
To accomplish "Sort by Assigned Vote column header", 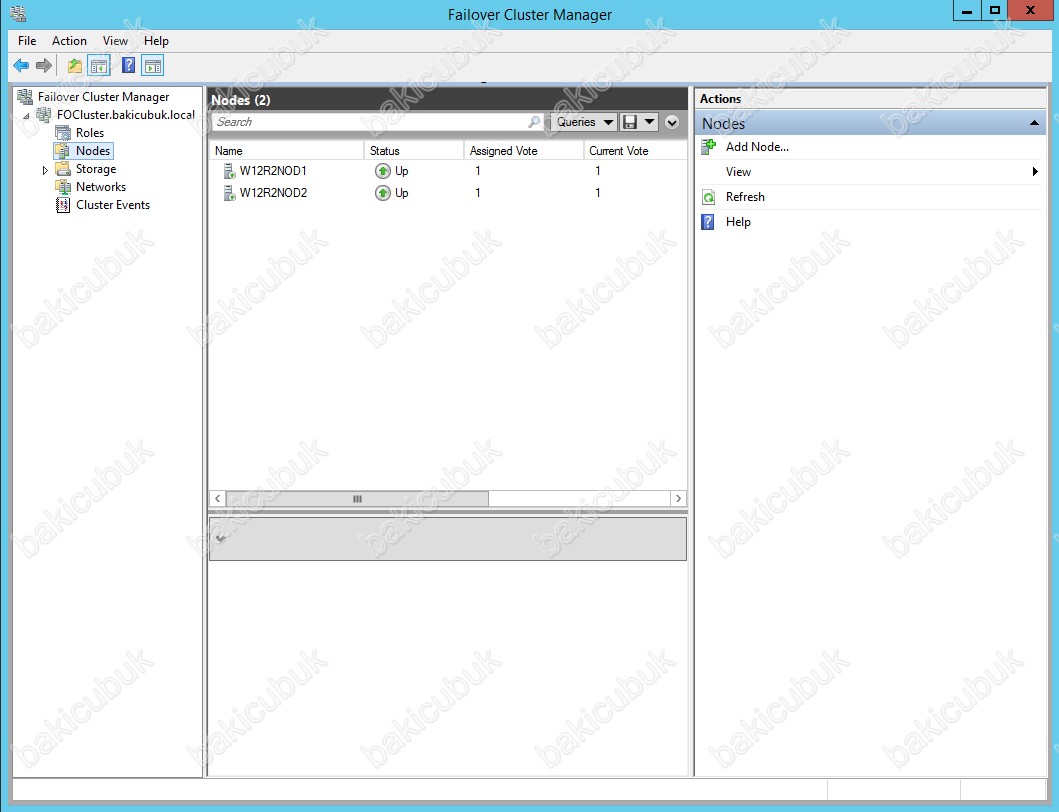I will click(524, 151).
